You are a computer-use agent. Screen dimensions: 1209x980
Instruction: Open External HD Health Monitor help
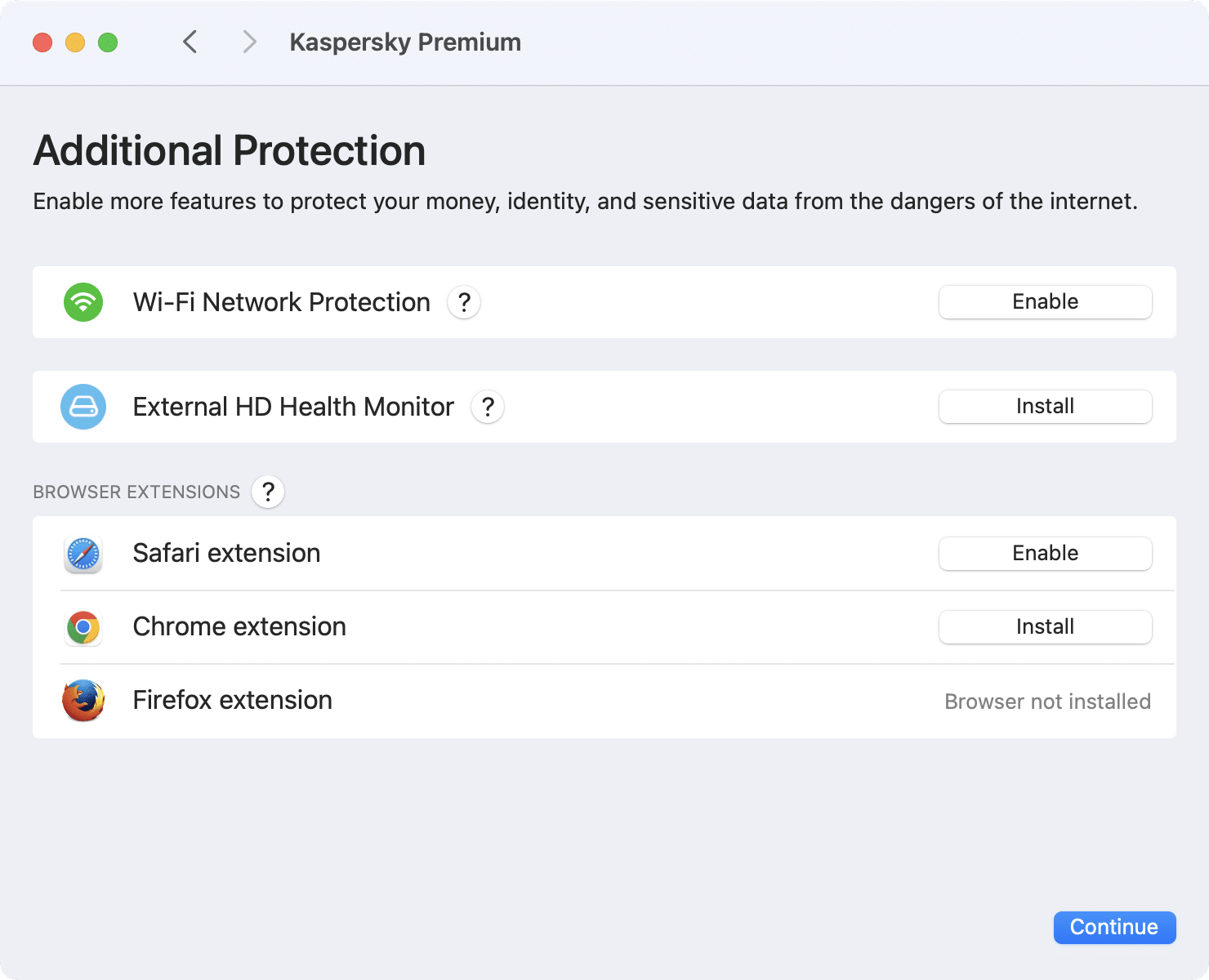coord(488,407)
